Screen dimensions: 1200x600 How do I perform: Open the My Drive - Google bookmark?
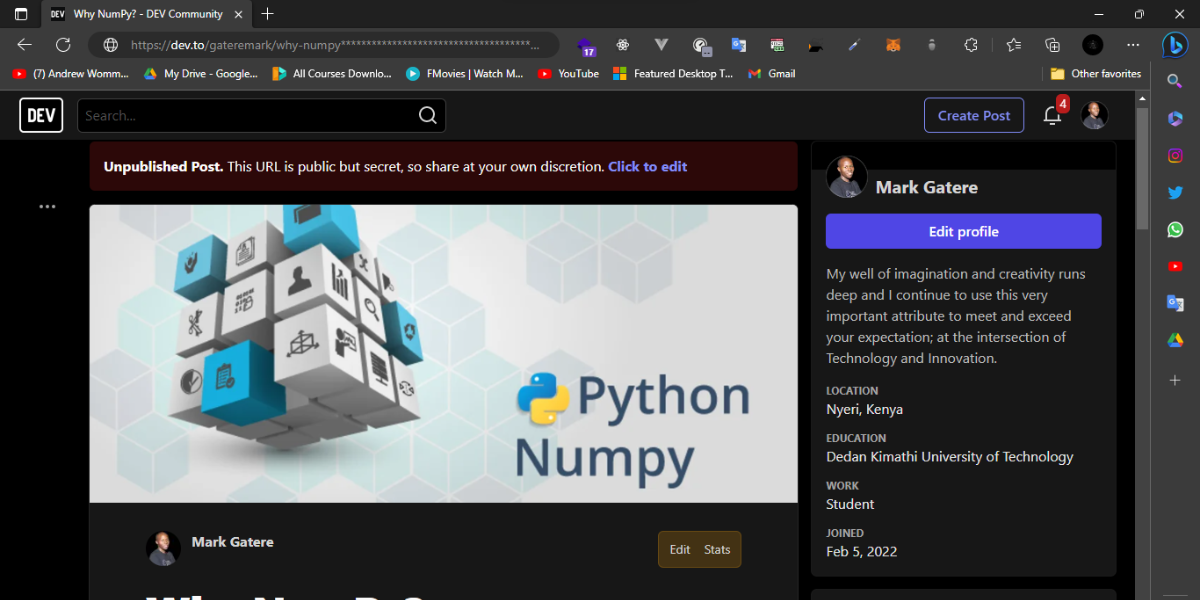(200, 73)
